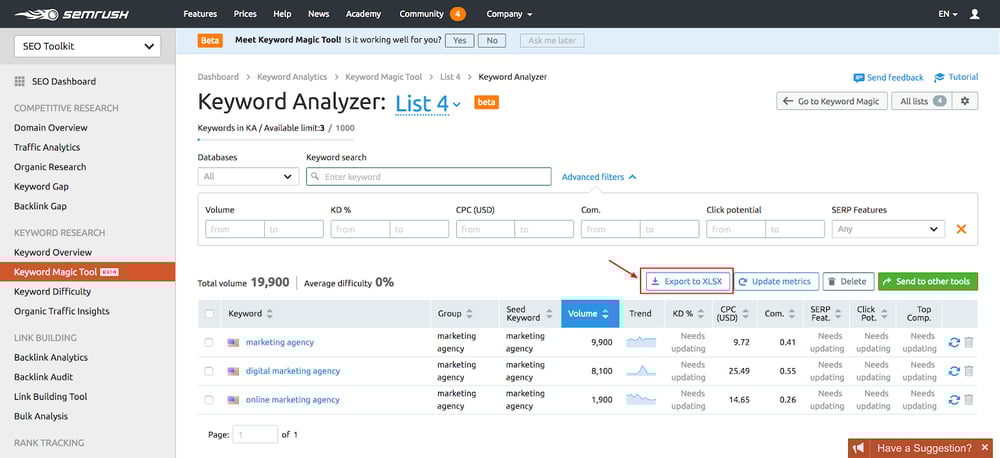This screenshot has height=458, width=1000.
Task: Click the Update metrics button
Action: click(776, 281)
